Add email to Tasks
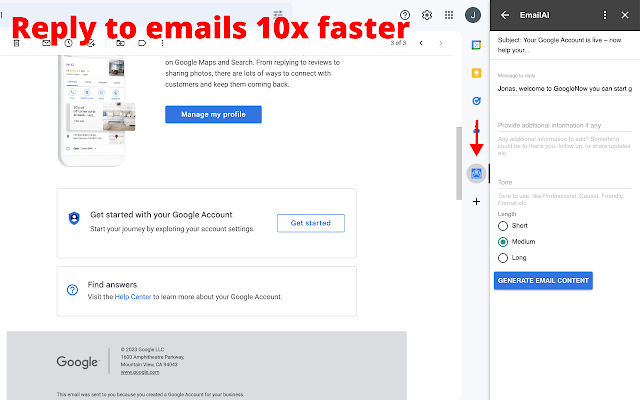This screenshot has width=640, height=400. (91, 43)
